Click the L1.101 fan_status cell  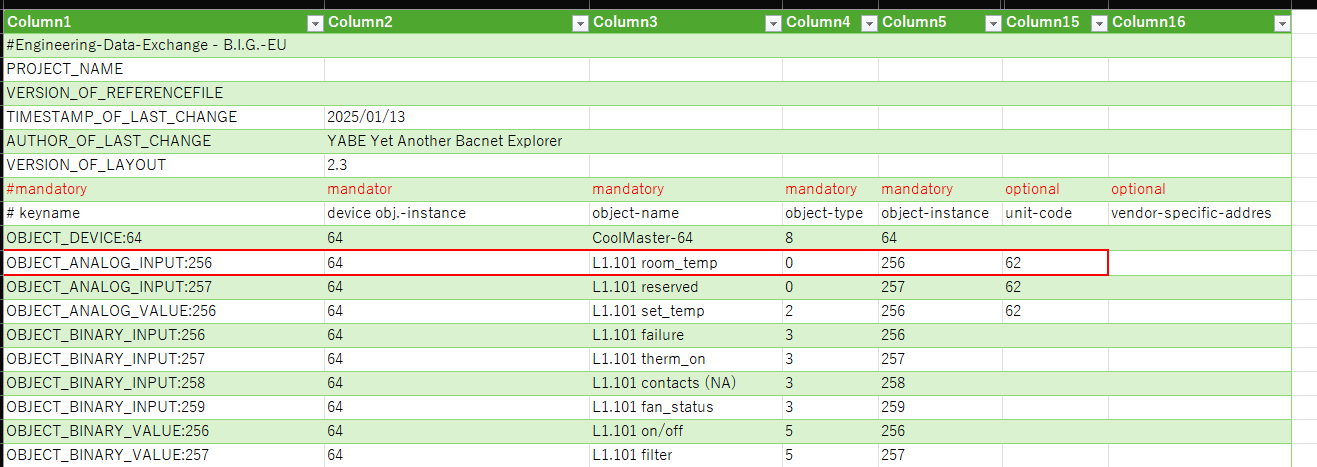click(685, 407)
